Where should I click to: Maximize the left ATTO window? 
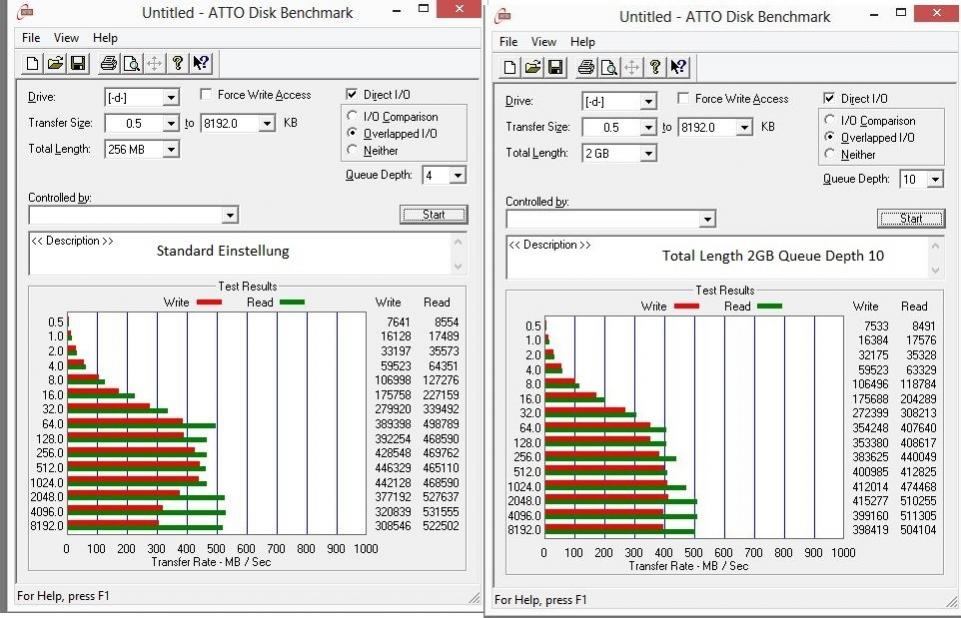click(x=424, y=9)
